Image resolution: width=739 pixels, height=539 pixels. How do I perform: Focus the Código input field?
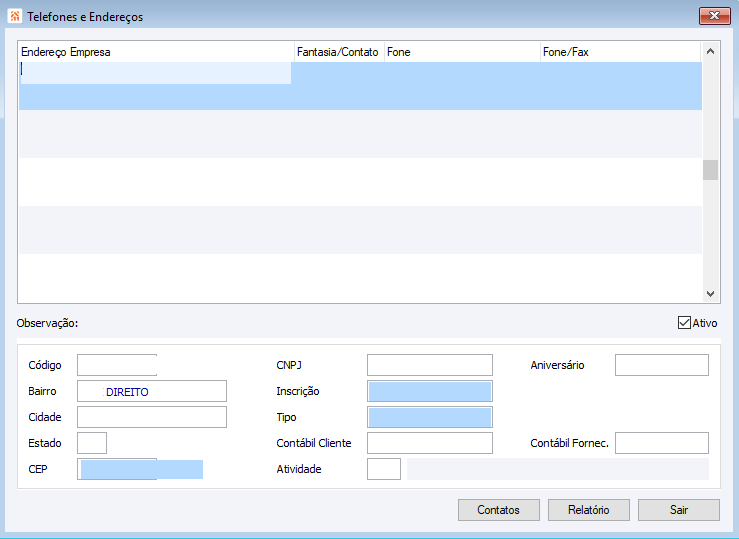pyautogui.click(x=117, y=365)
